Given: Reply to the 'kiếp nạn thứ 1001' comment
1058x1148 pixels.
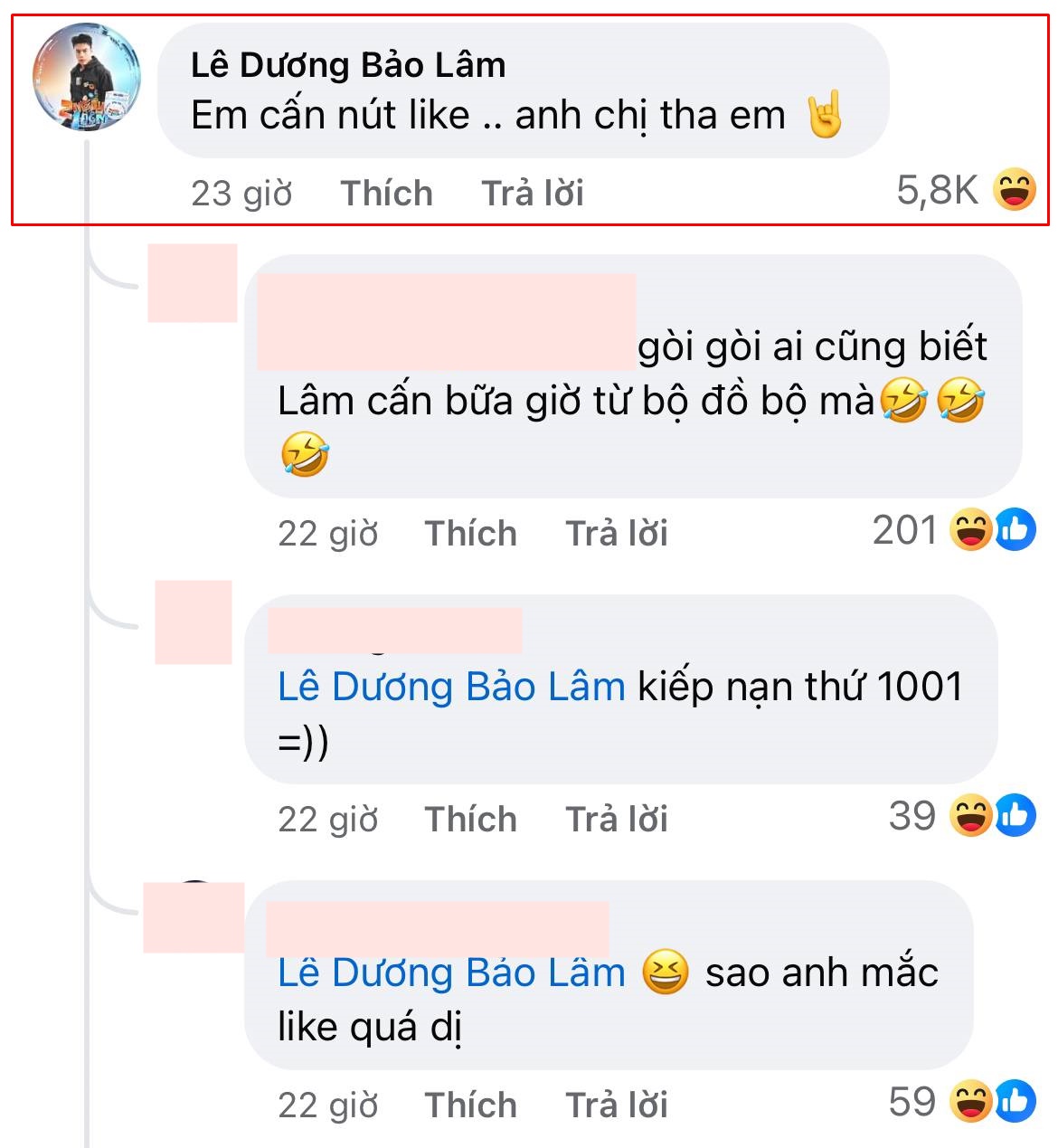Looking at the screenshot, I should point(617,820).
